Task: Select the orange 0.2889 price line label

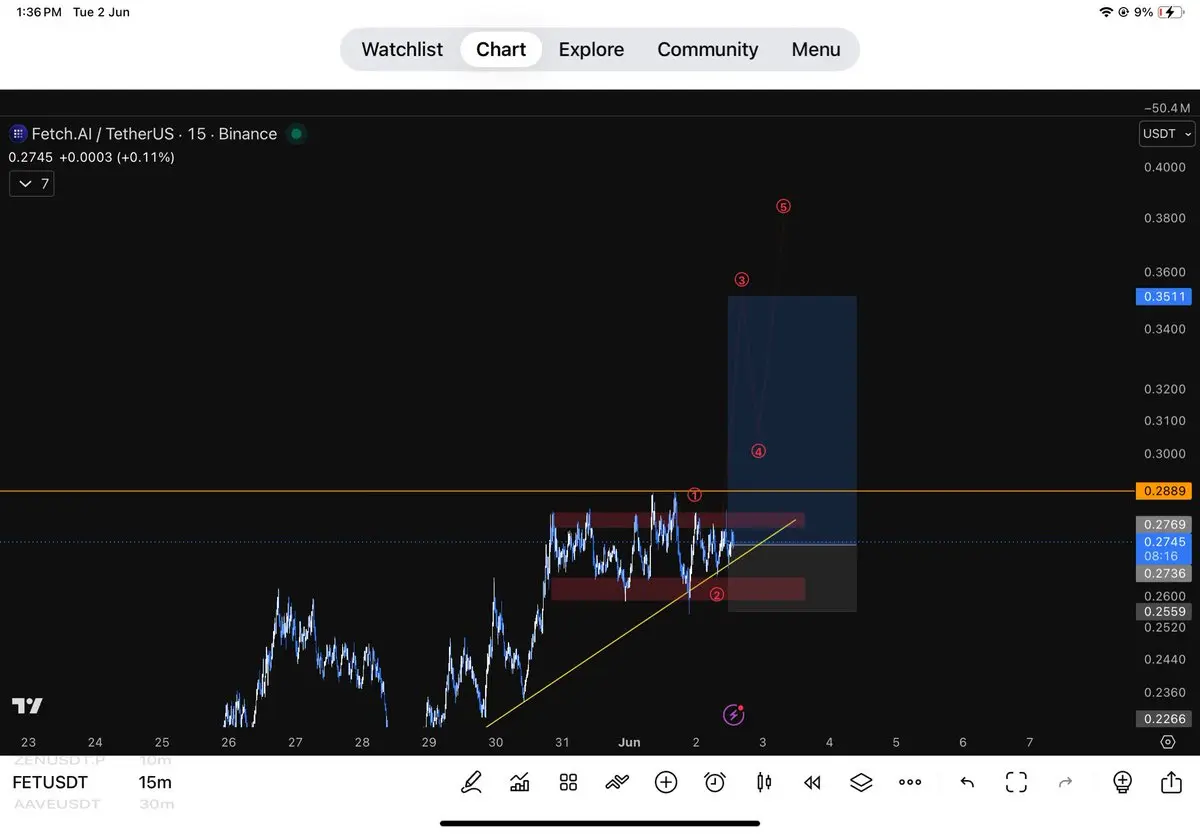Action: (x=1164, y=491)
